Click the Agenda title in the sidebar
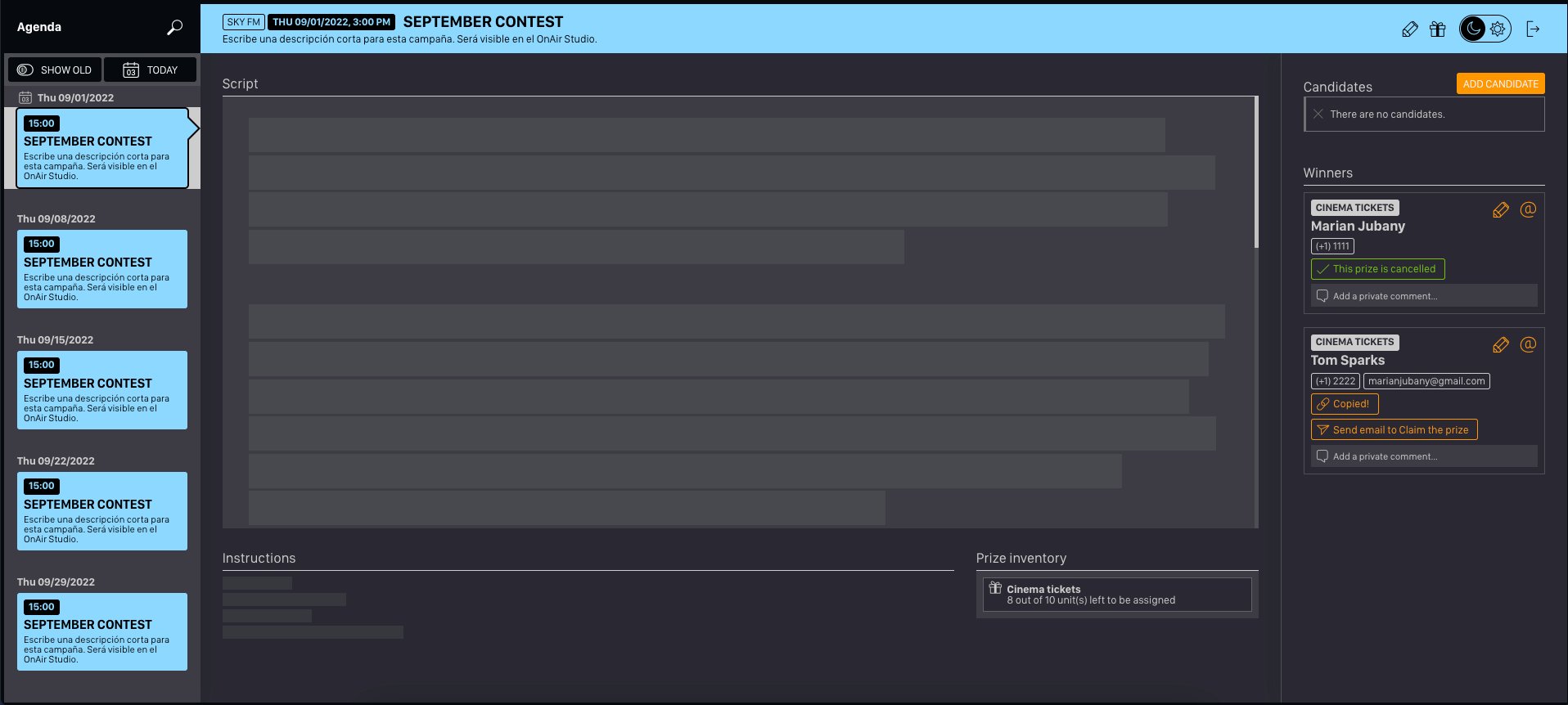 (39, 27)
